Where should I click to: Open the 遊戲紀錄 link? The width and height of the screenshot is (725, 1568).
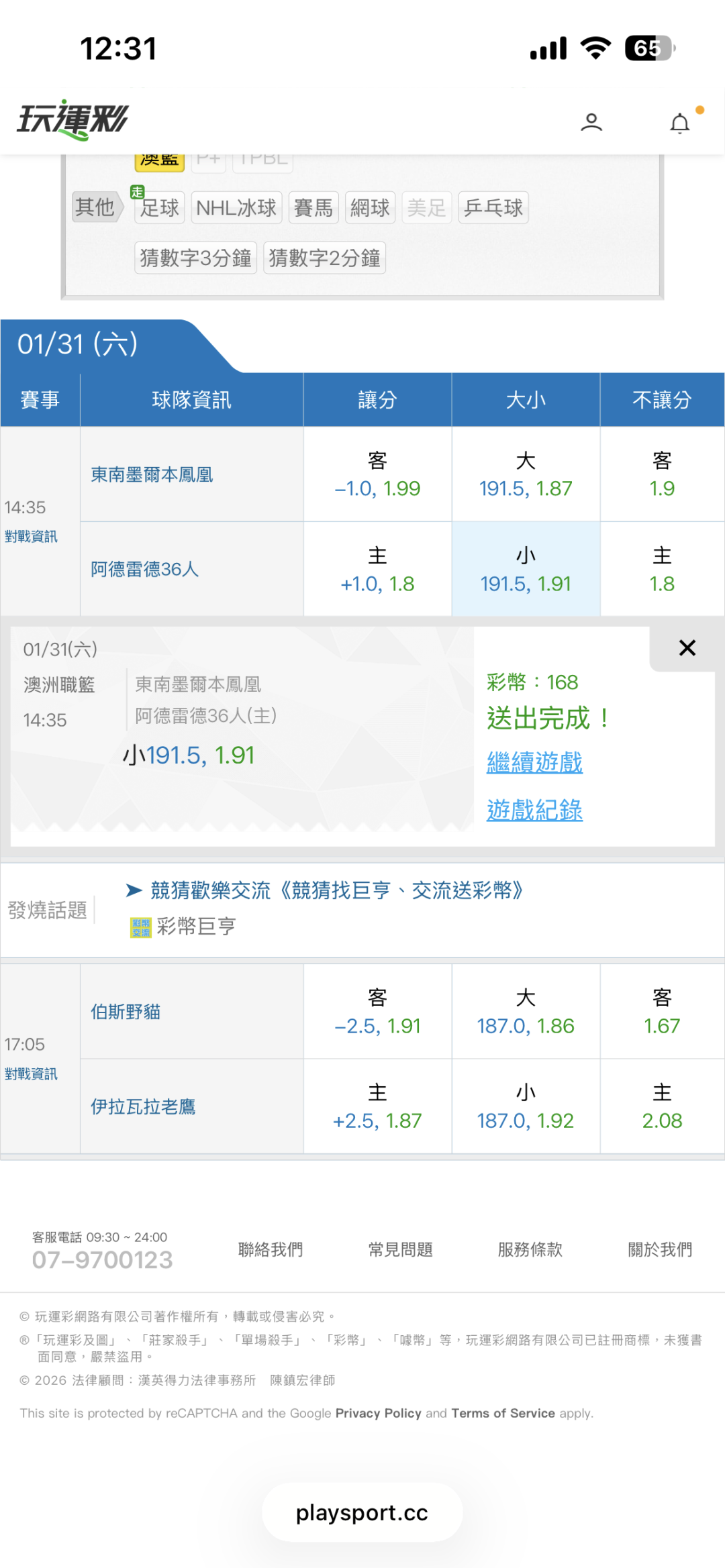pos(534,811)
